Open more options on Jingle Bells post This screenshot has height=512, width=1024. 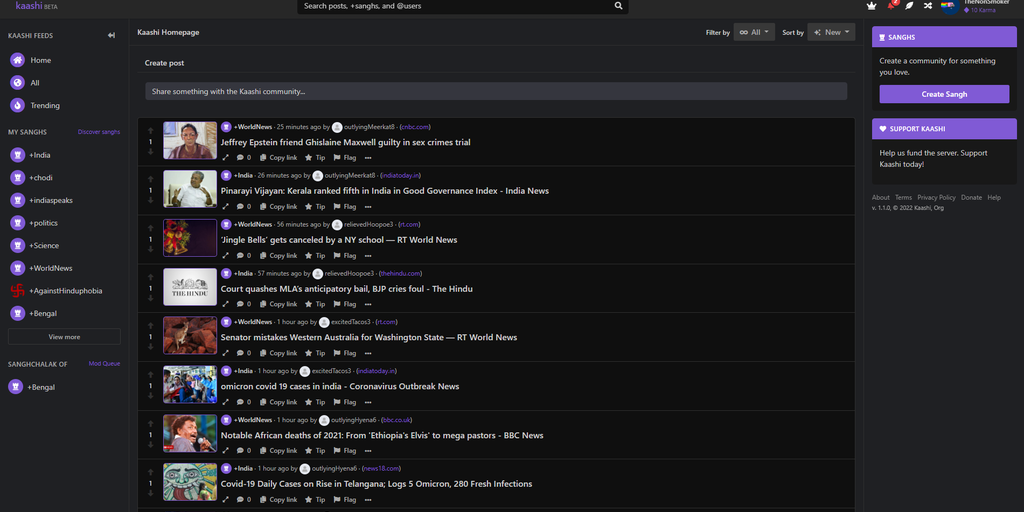pos(368,255)
